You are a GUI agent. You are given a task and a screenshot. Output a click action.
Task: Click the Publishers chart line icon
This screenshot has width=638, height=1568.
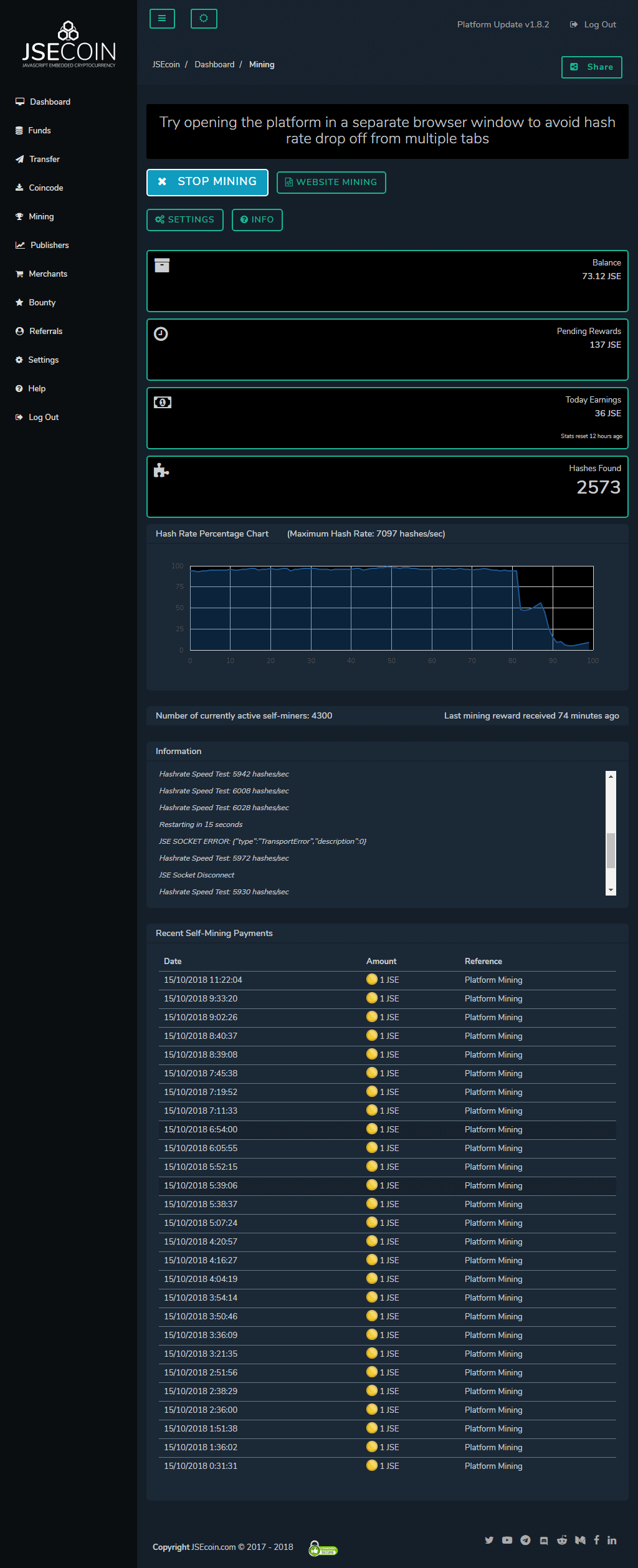20,245
